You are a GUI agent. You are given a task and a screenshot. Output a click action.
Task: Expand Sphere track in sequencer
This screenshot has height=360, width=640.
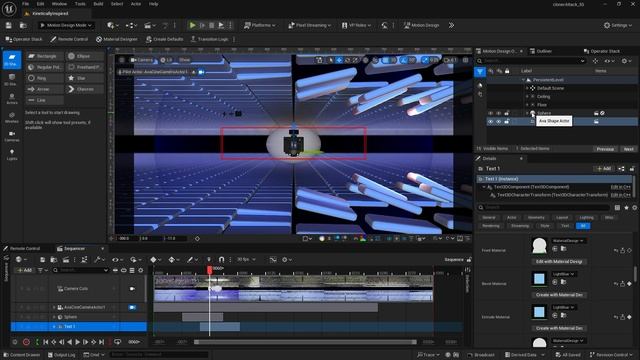point(54,317)
